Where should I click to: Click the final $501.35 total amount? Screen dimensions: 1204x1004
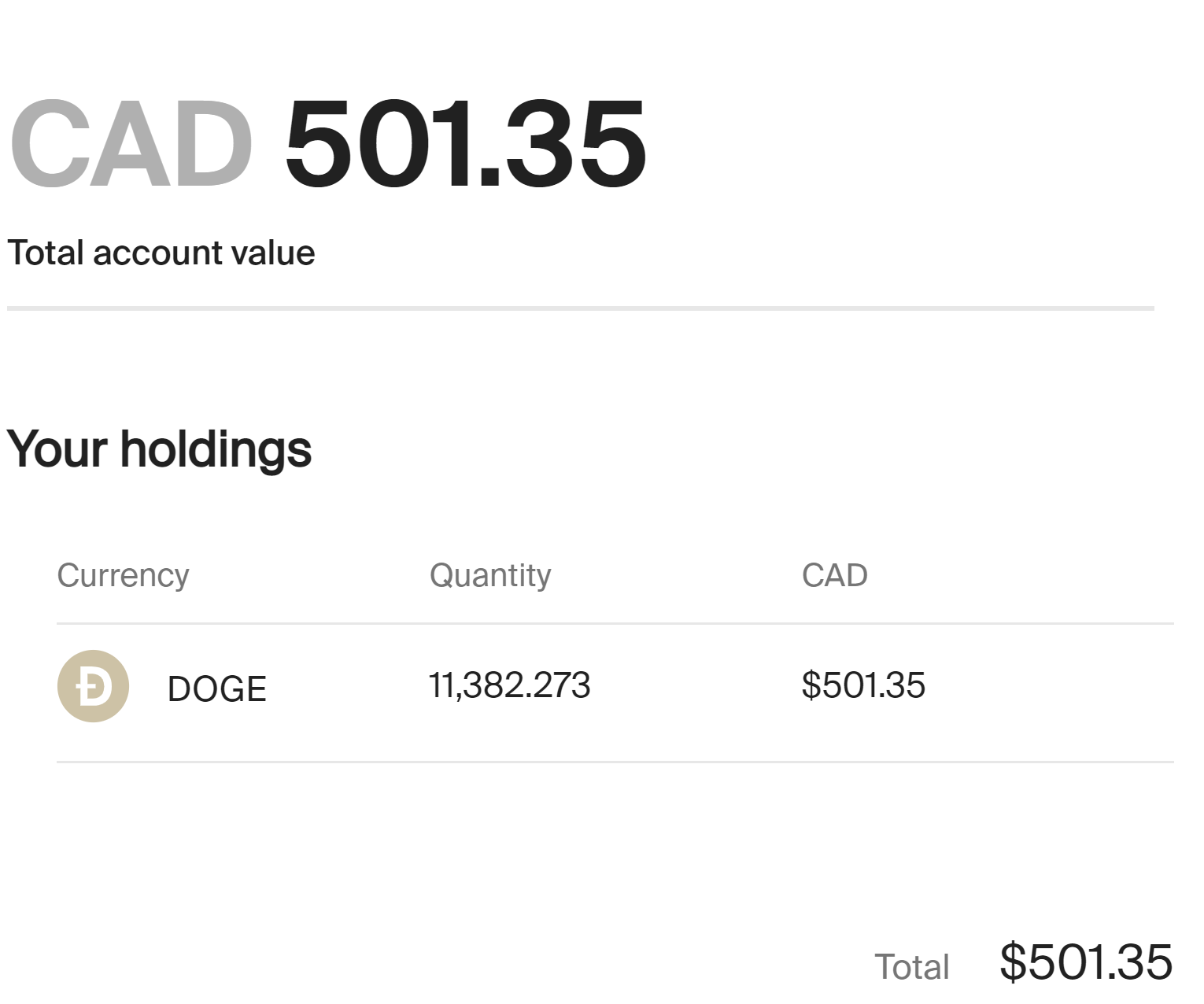(1086, 962)
